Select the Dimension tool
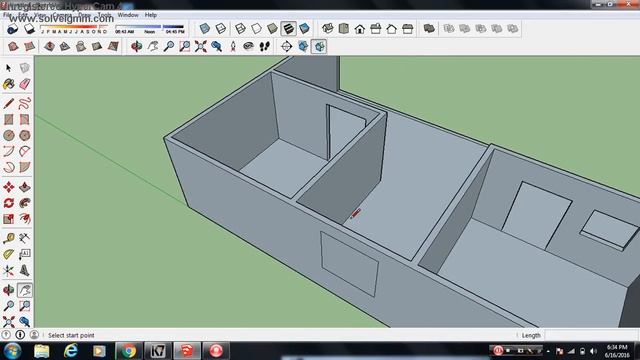Image resolution: width=640 pixels, height=360 pixels. 24,238
